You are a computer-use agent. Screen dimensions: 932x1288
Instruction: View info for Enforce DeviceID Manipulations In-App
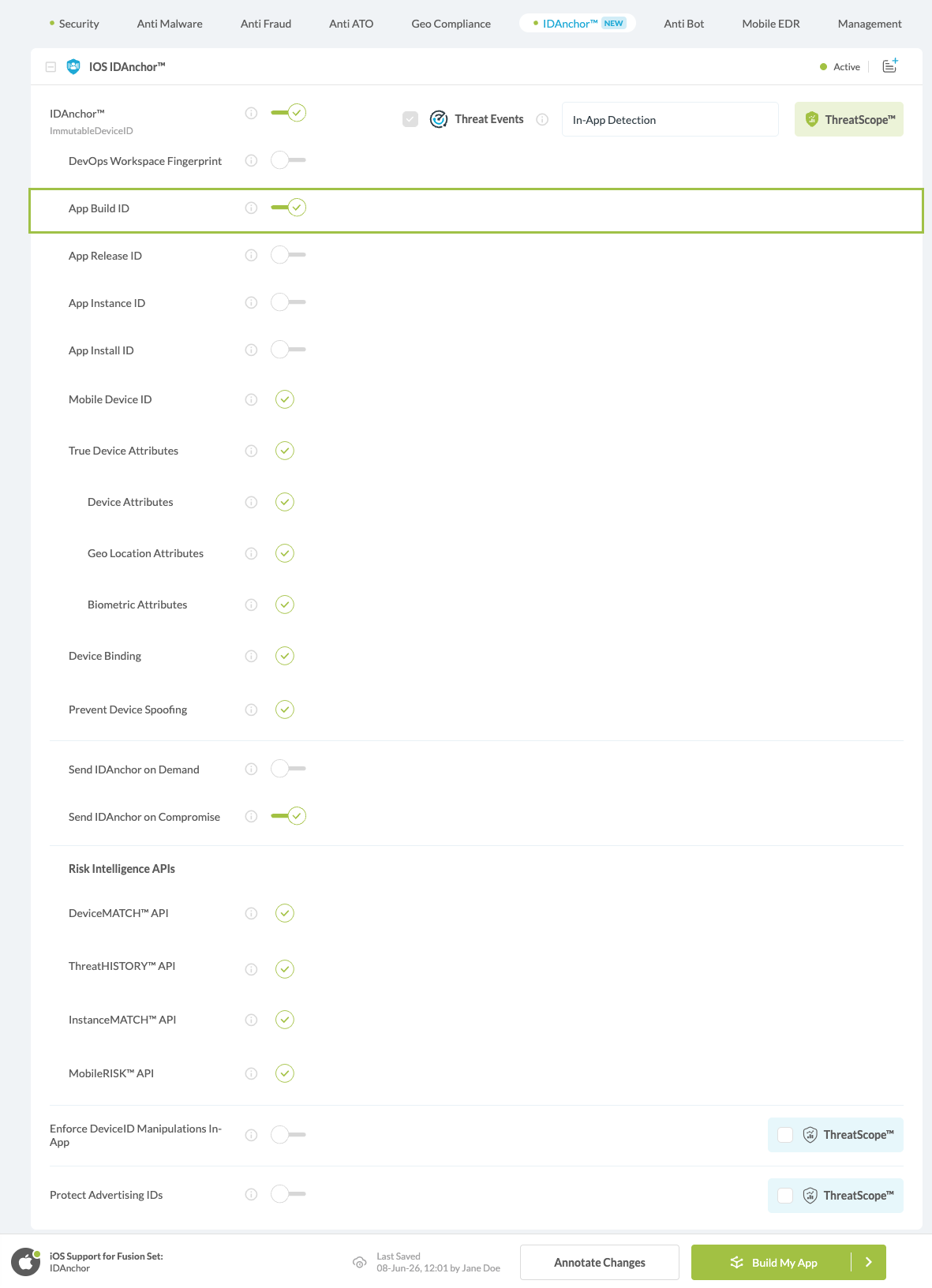(251, 1135)
